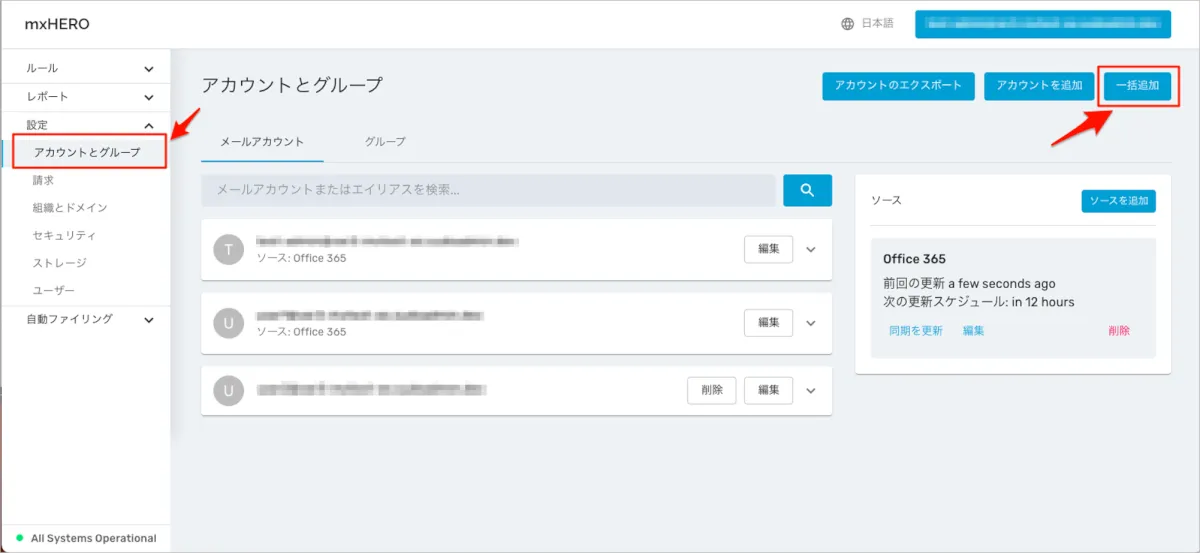Switch to the グループ tab
Screen dimensions: 1200x553
click(x=385, y=142)
